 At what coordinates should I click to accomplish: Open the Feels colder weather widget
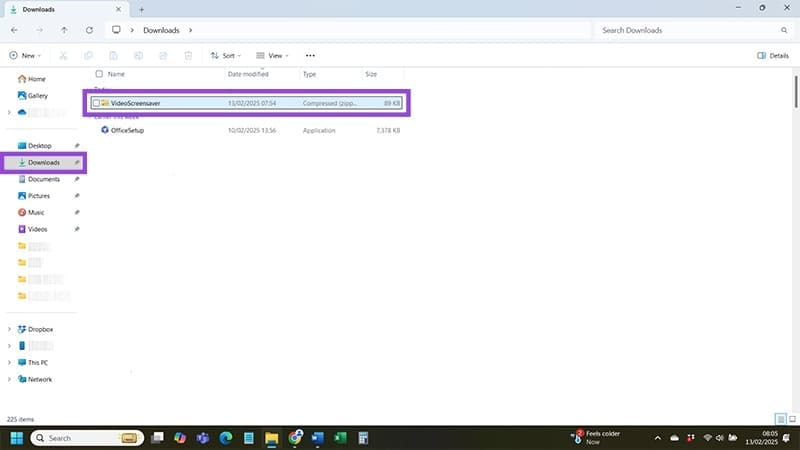click(x=595, y=438)
